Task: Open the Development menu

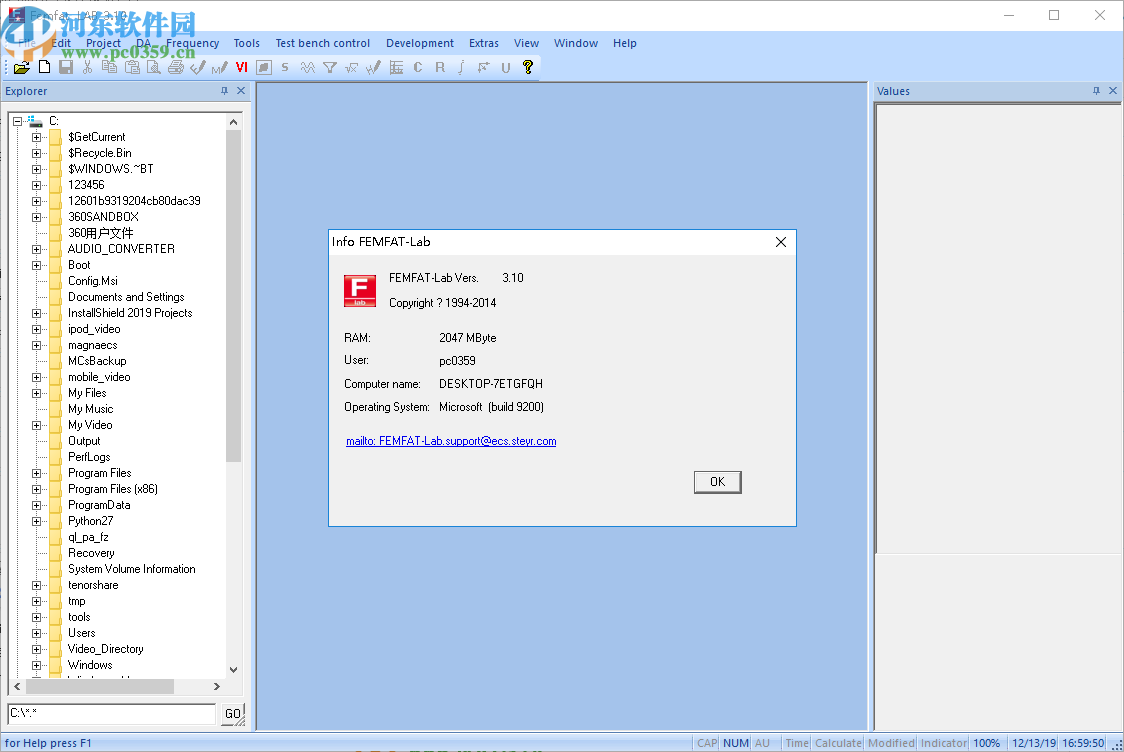Action: pos(420,43)
